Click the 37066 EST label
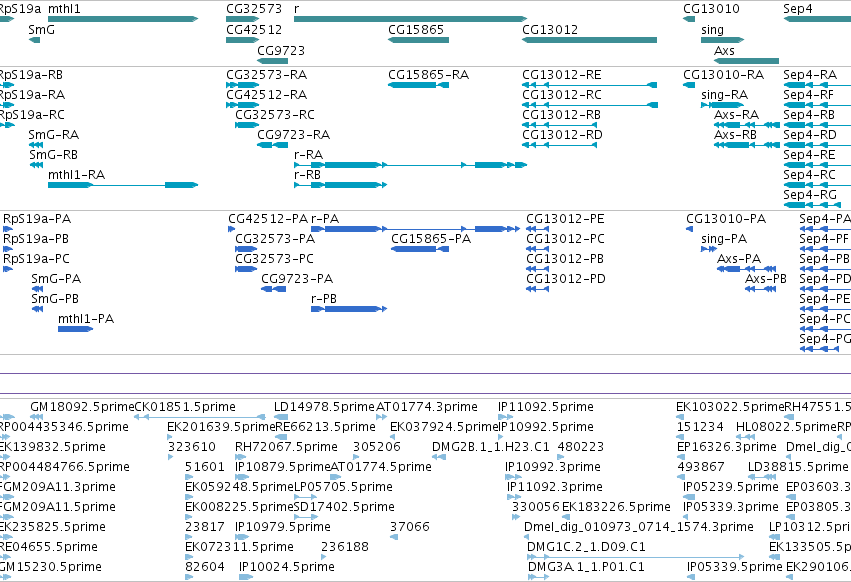Image resolution: width=851 pixels, height=582 pixels. (410, 527)
